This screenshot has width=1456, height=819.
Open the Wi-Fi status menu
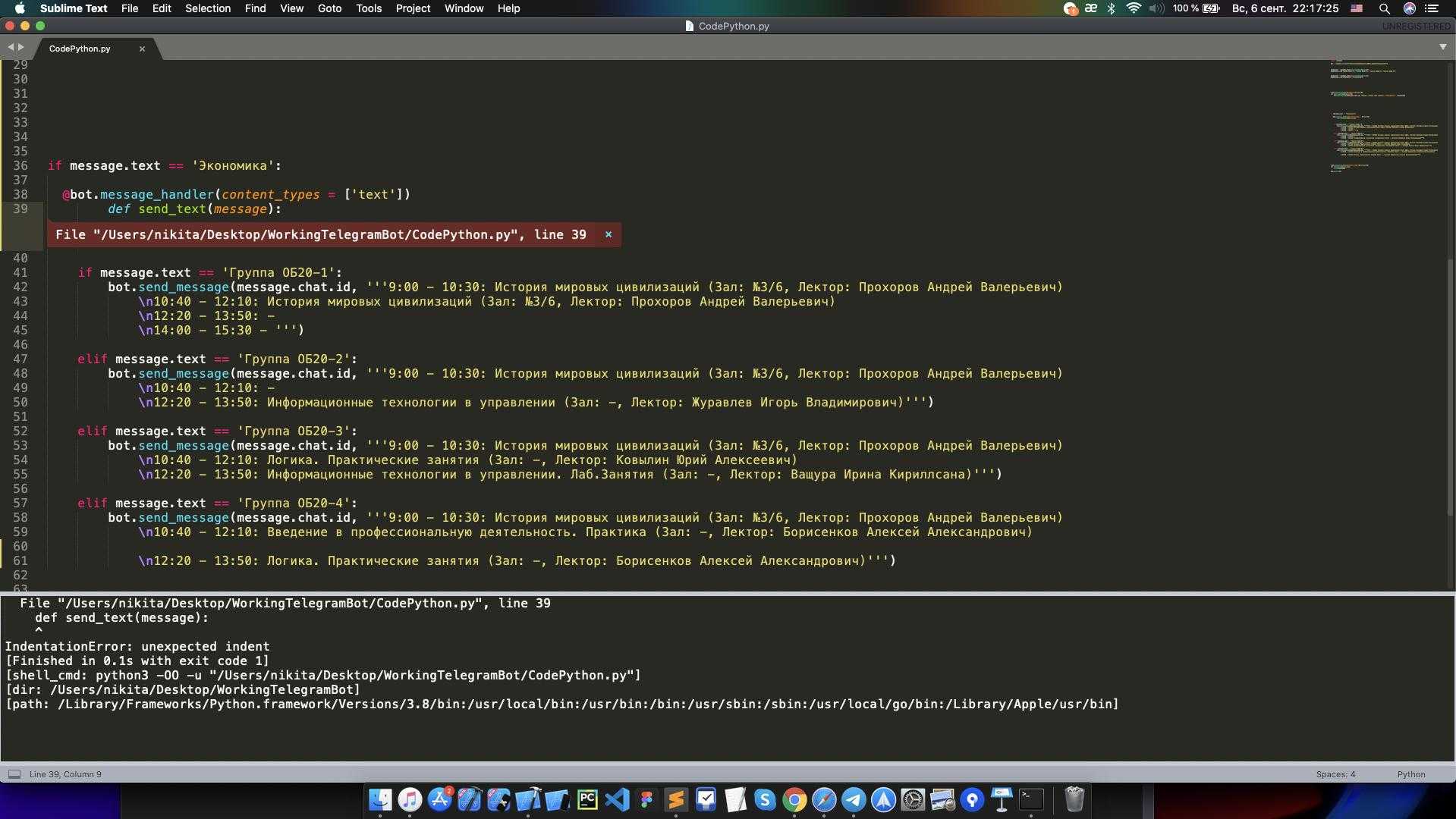click(1133, 8)
